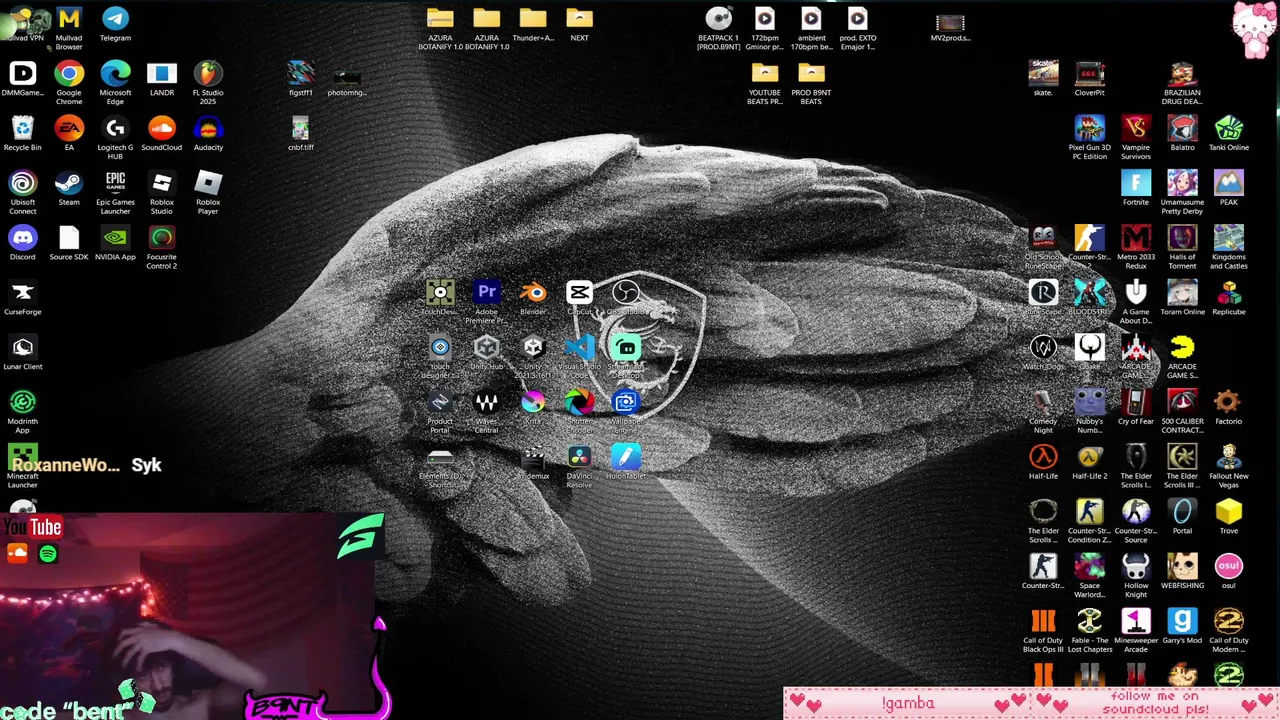Viewport: 1280px width, 720px height.
Task: Open the PROD B9NT BEATS folder
Action: pos(811,73)
